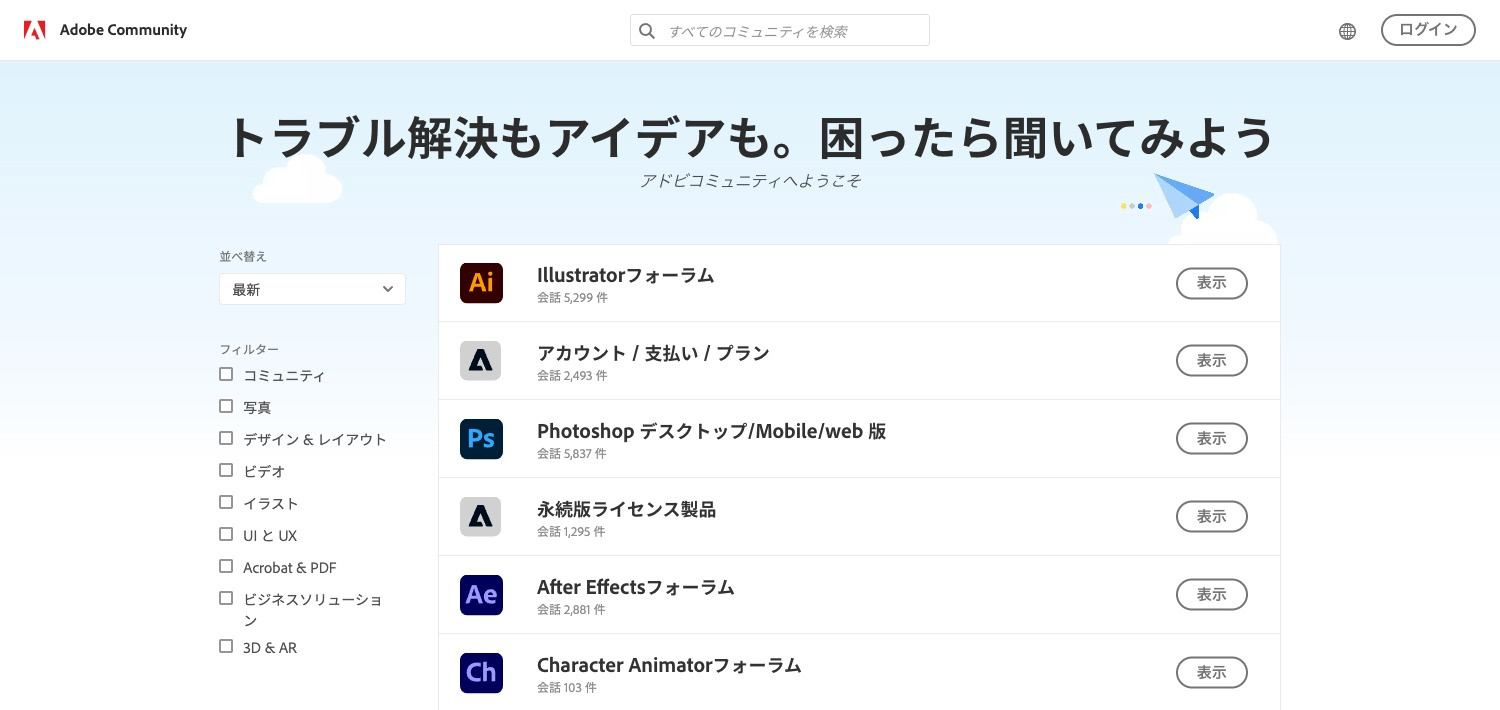Viewport: 1500px width, 710px height.
Task: Focus the すべてのコミュニティを検索 field
Action: coord(780,30)
